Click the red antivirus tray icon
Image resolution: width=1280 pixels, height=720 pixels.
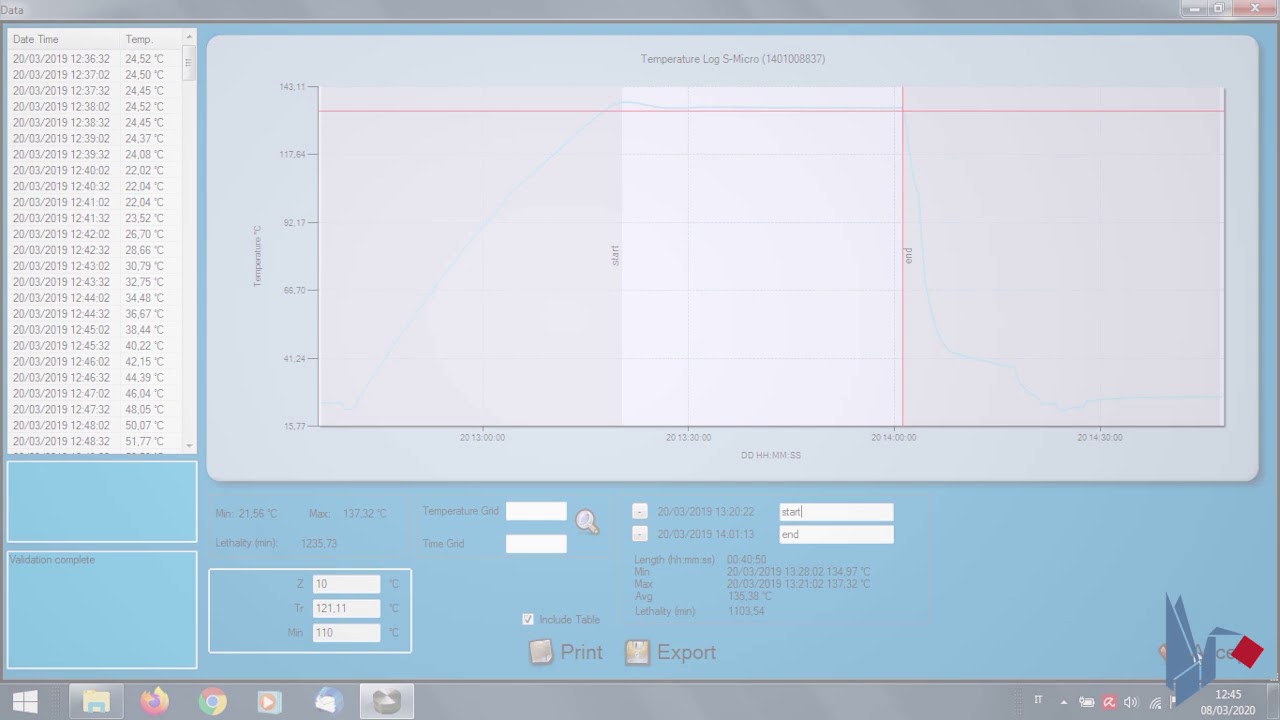1109,703
